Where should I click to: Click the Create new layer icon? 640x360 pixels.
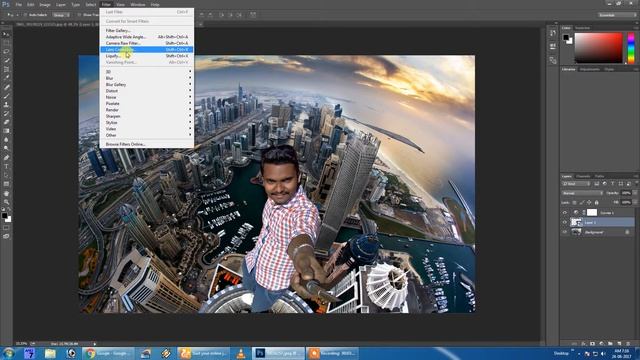click(619, 344)
